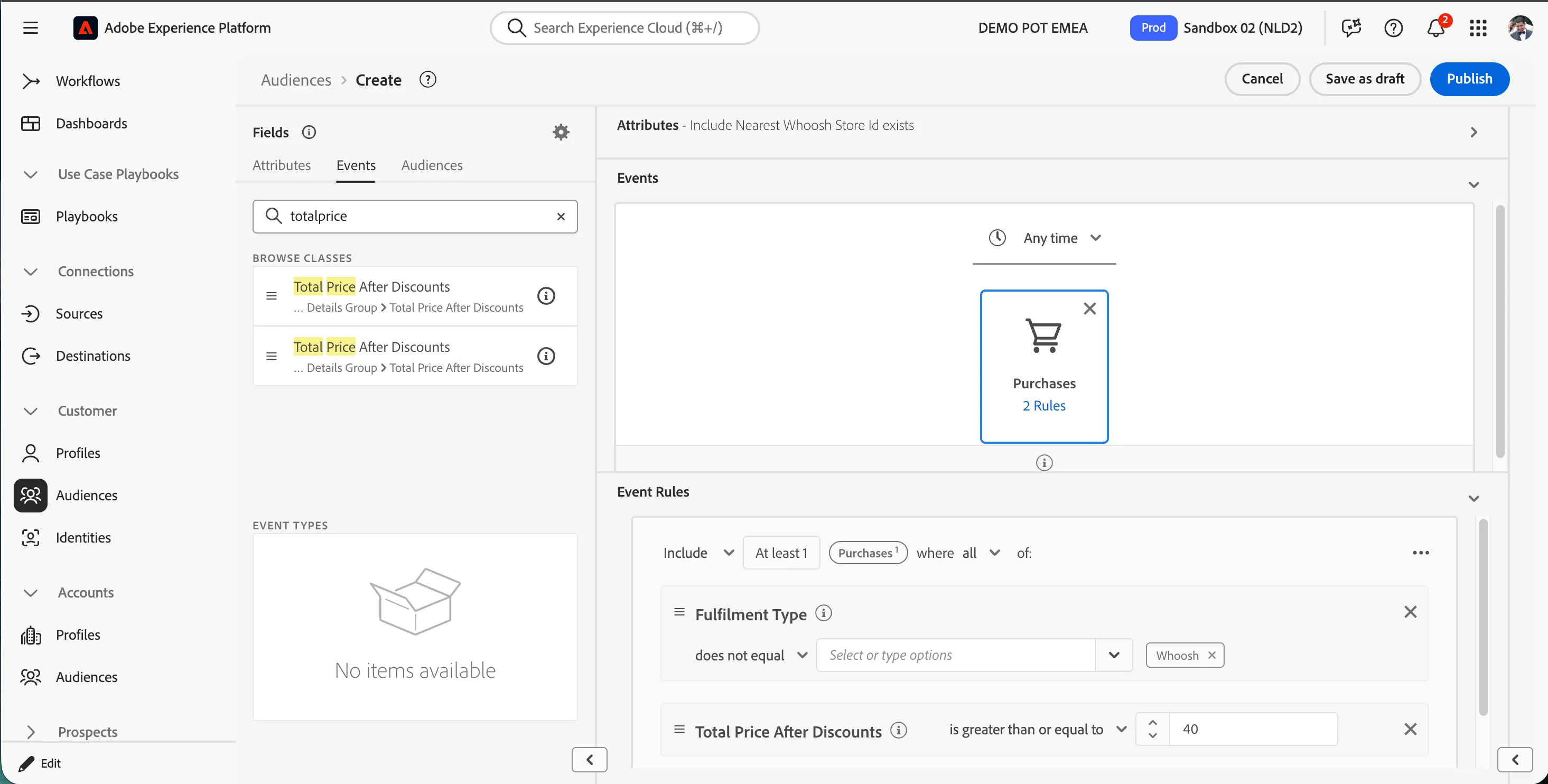
Task: Open the app switcher grid icon
Action: pyautogui.click(x=1478, y=27)
